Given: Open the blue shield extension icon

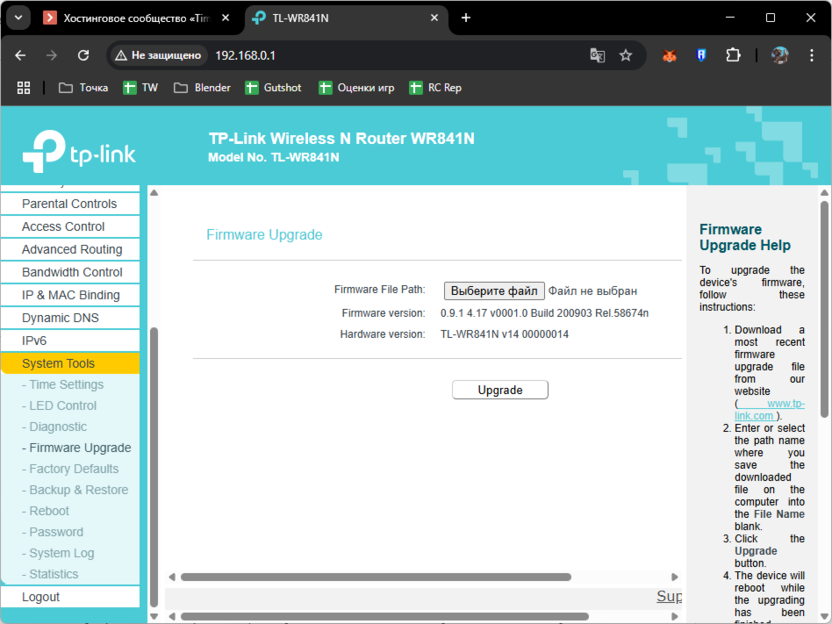Looking at the screenshot, I should [x=701, y=55].
